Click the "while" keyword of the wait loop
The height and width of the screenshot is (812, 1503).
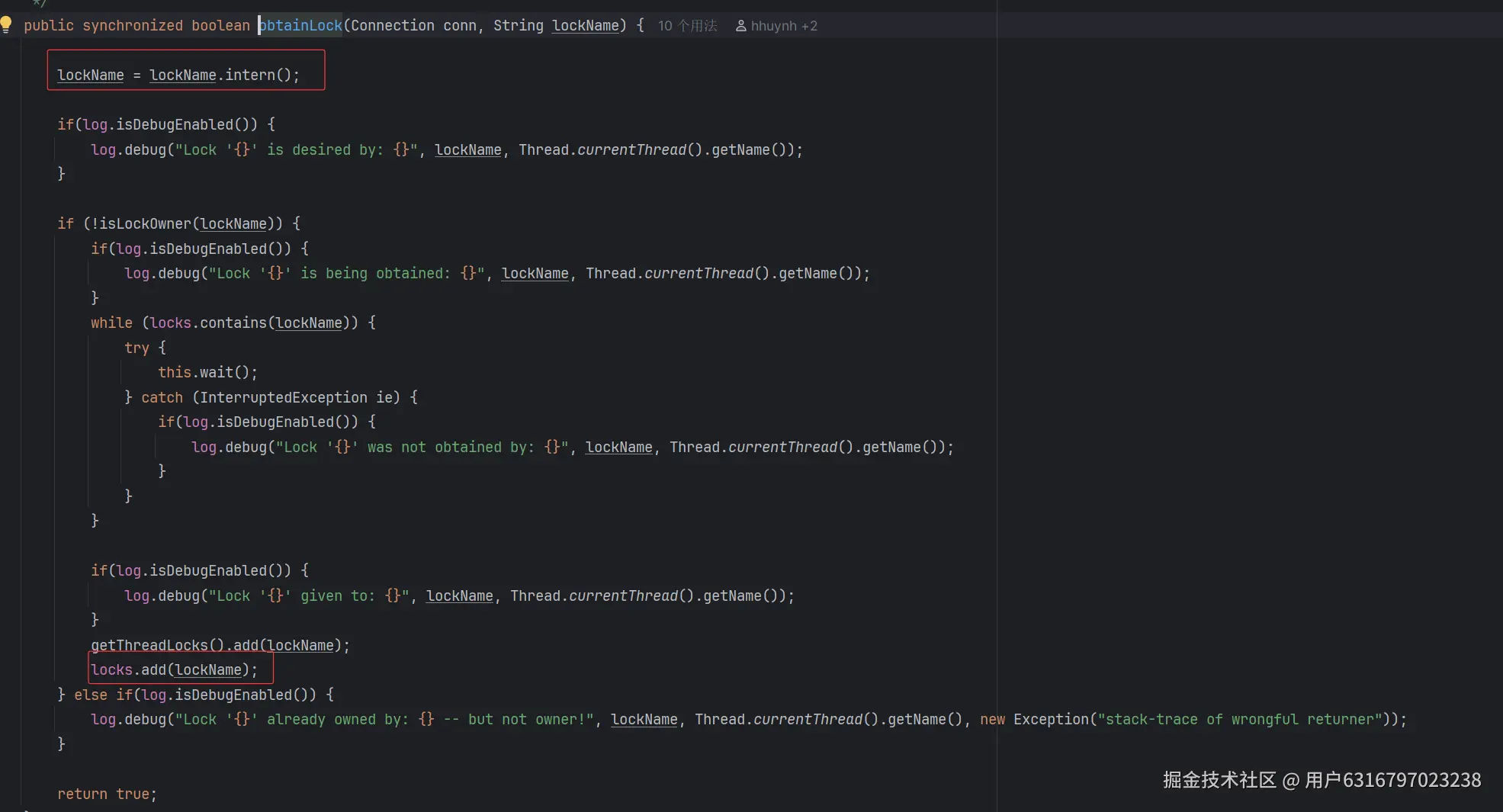click(x=111, y=323)
